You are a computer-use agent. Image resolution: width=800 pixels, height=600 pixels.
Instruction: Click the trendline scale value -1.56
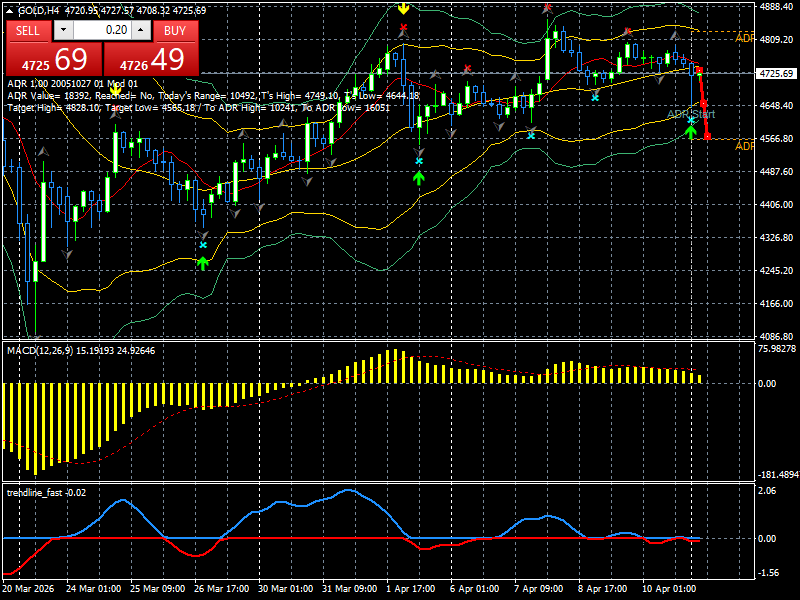point(769,573)
